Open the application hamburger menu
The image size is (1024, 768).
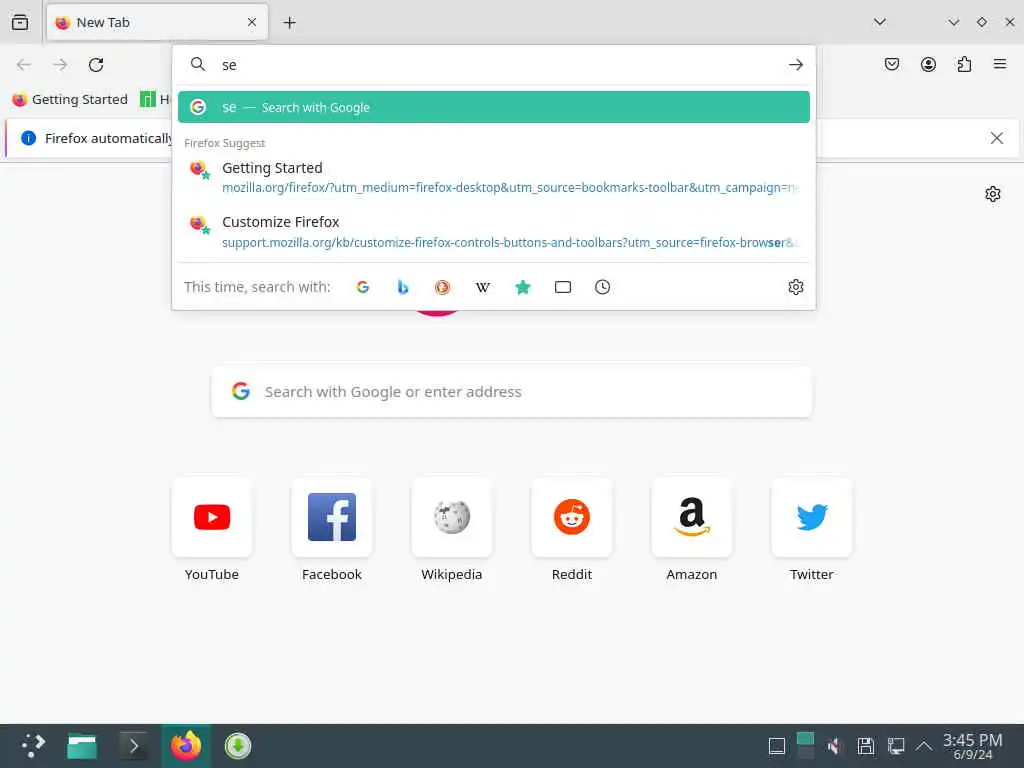[x=1000, y=64]
